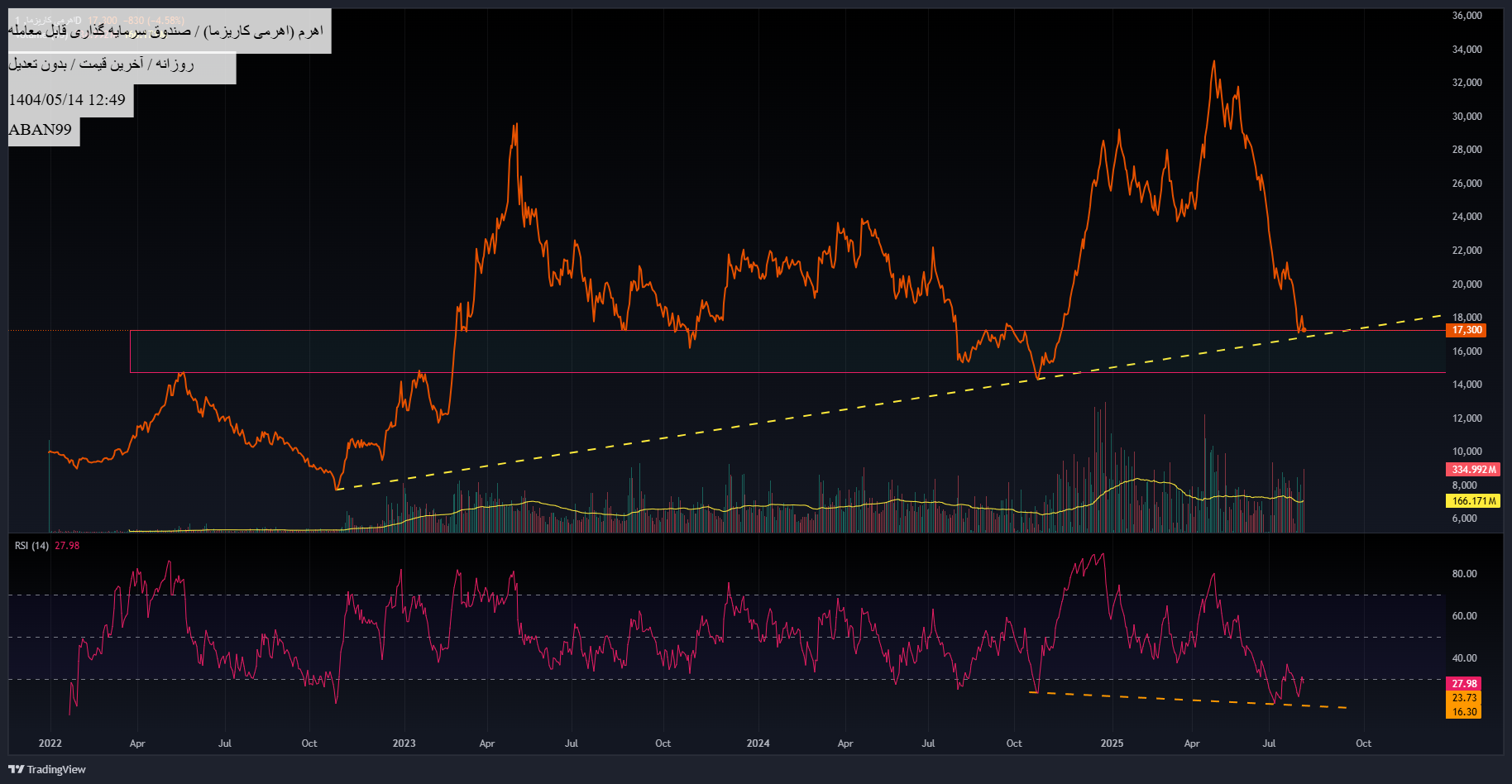Image resolution: width=1512 pixels, height=784 pixels.
Task: Click the 20,000 price axis label
Action: point(1467,284)
